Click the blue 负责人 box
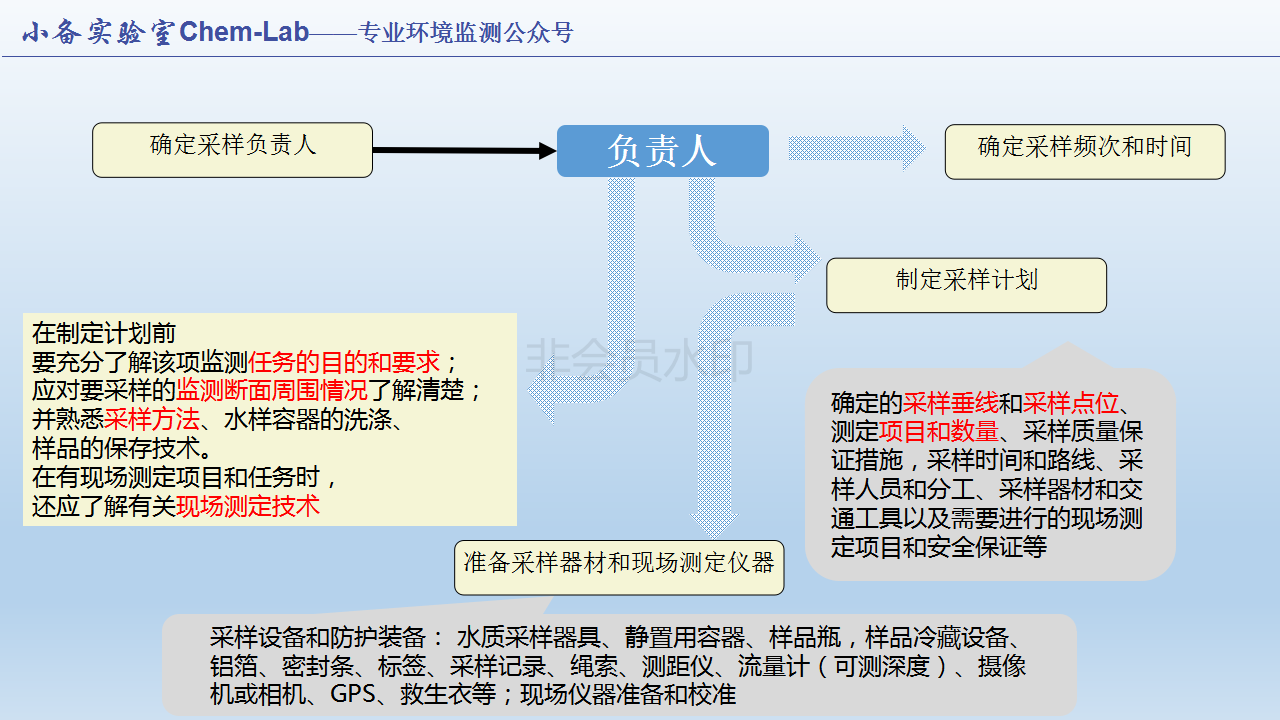Image resolution: width=1280 pixels, height=720 pixels. [x=662, y=151]
